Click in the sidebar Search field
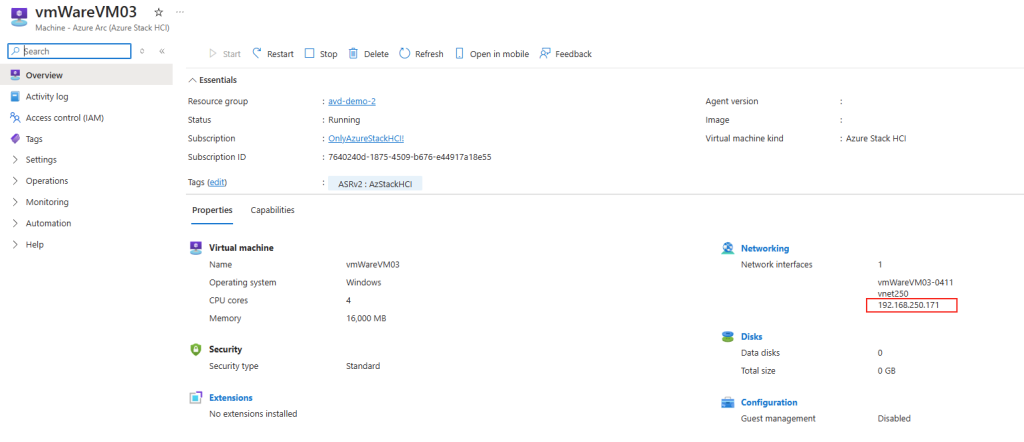 click(x=69, y=51)
